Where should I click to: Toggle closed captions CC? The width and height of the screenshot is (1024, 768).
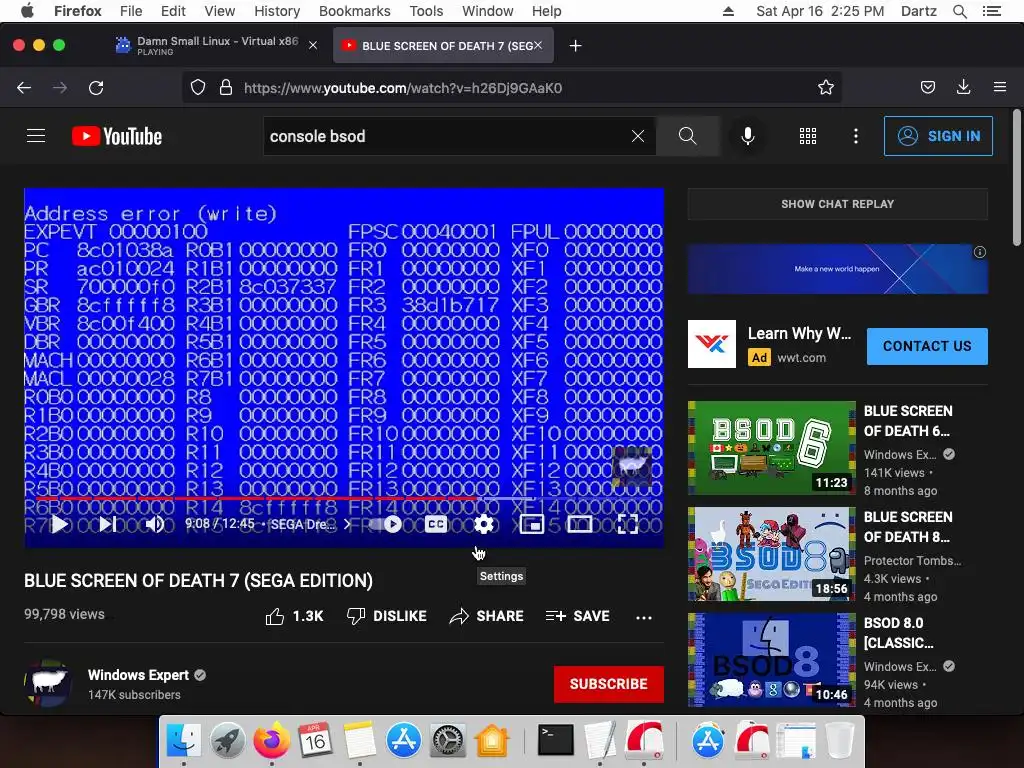[436, 524]
